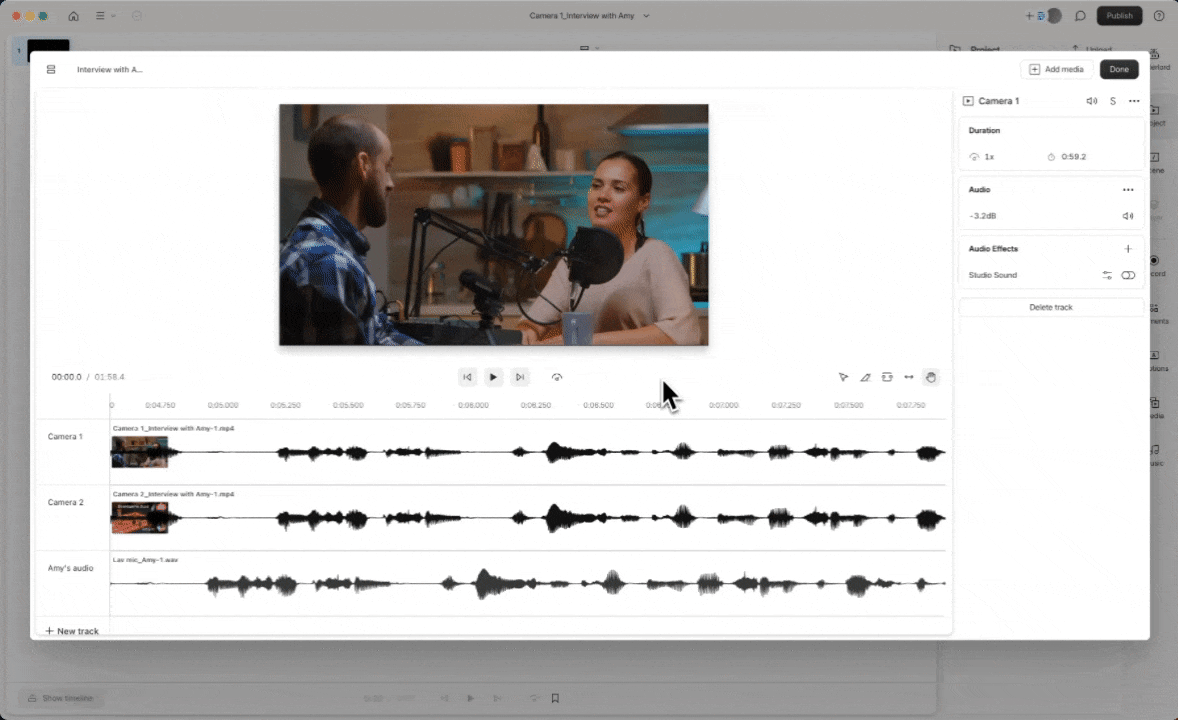The width and height of the screenshot is (1178, 720).
Task: Click the loop playback icon
Action: tap(557, 377)
